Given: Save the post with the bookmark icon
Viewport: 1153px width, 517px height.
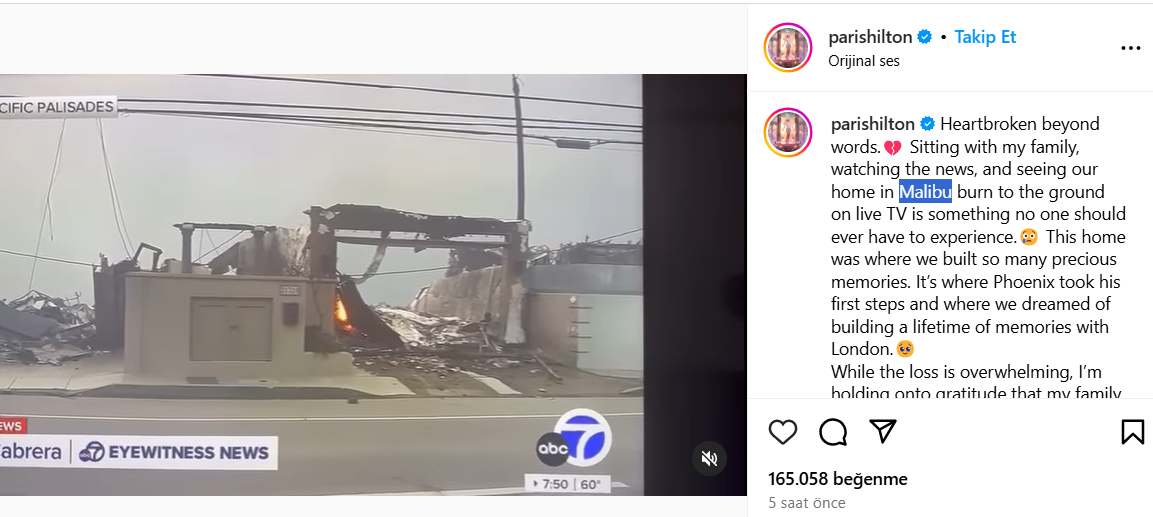Looking at the screenshot, I should tap(1132, 432).
